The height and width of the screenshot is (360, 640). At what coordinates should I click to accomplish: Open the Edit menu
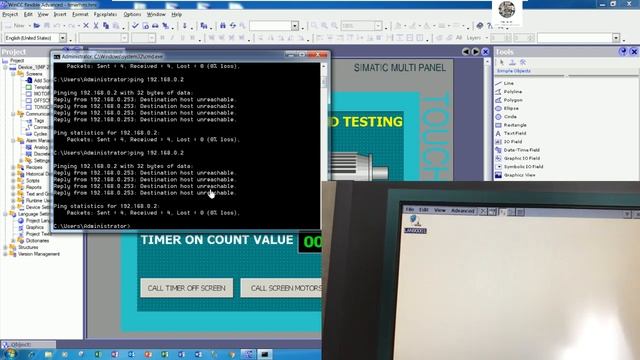click(28, 14)
